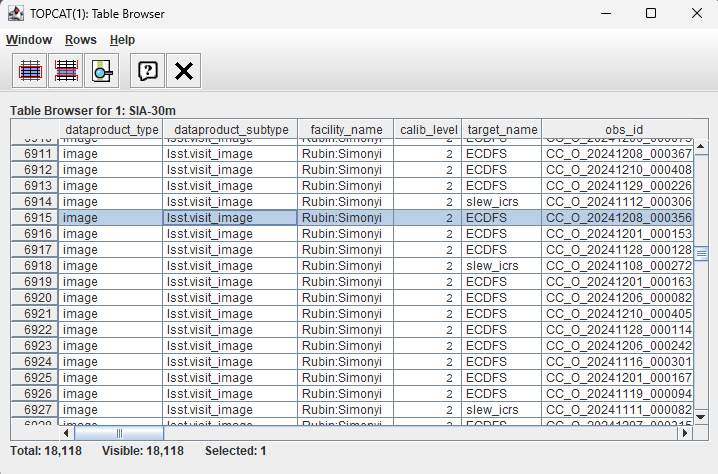Click slew_icrs target cell in row 6918
718x474 pixels.
coord(502,266)
